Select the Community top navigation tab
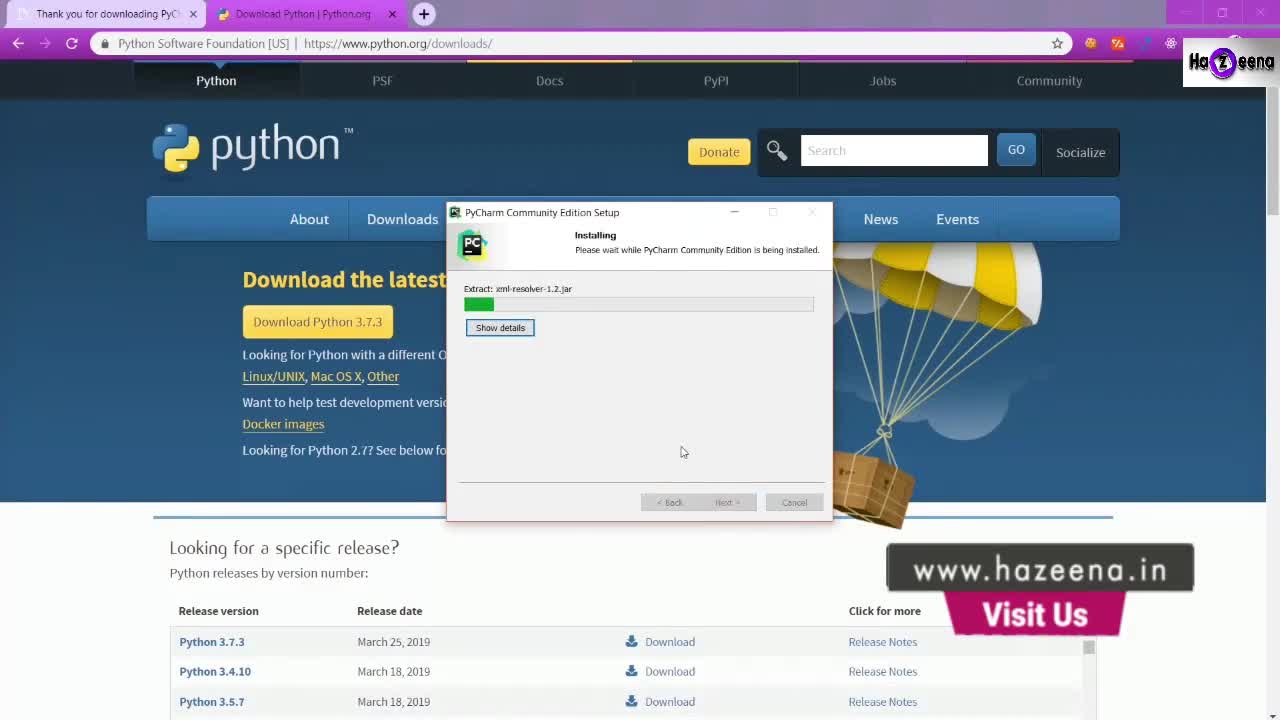Viewport: 1280px width, 720px height. [x=1049, y=81]
